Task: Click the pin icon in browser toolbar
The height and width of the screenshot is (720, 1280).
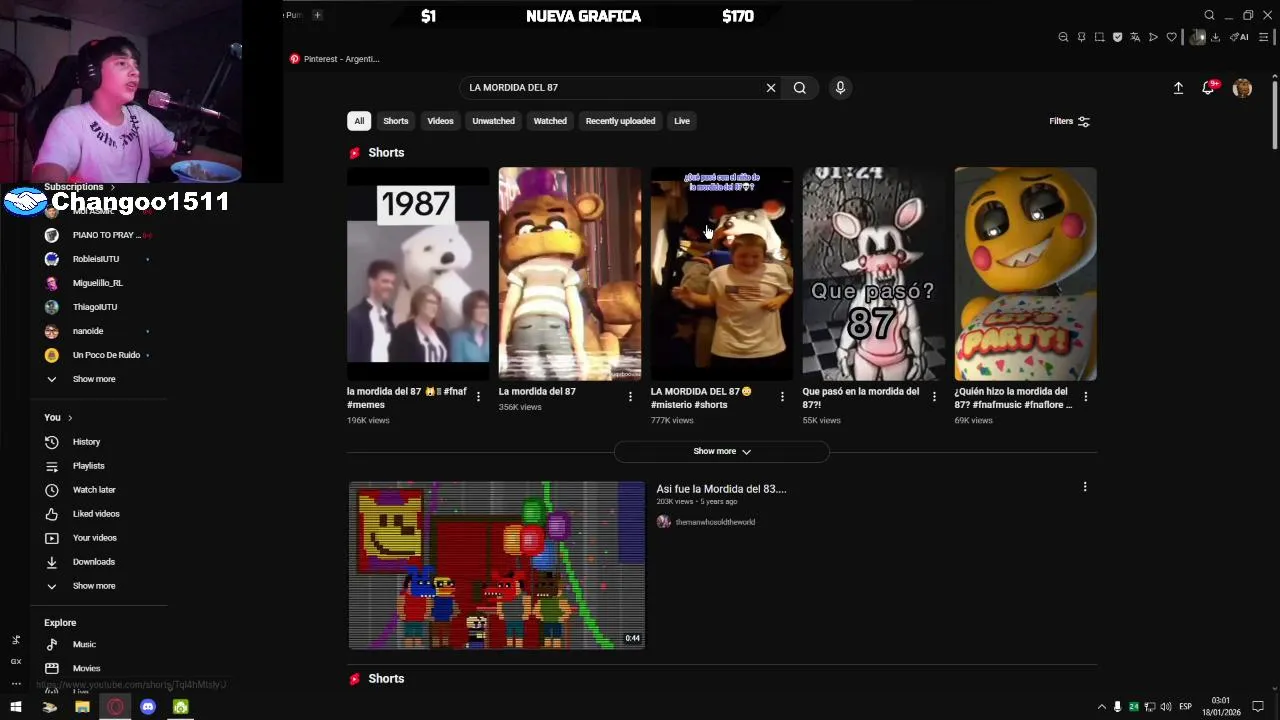Action: coord(1081,37)
